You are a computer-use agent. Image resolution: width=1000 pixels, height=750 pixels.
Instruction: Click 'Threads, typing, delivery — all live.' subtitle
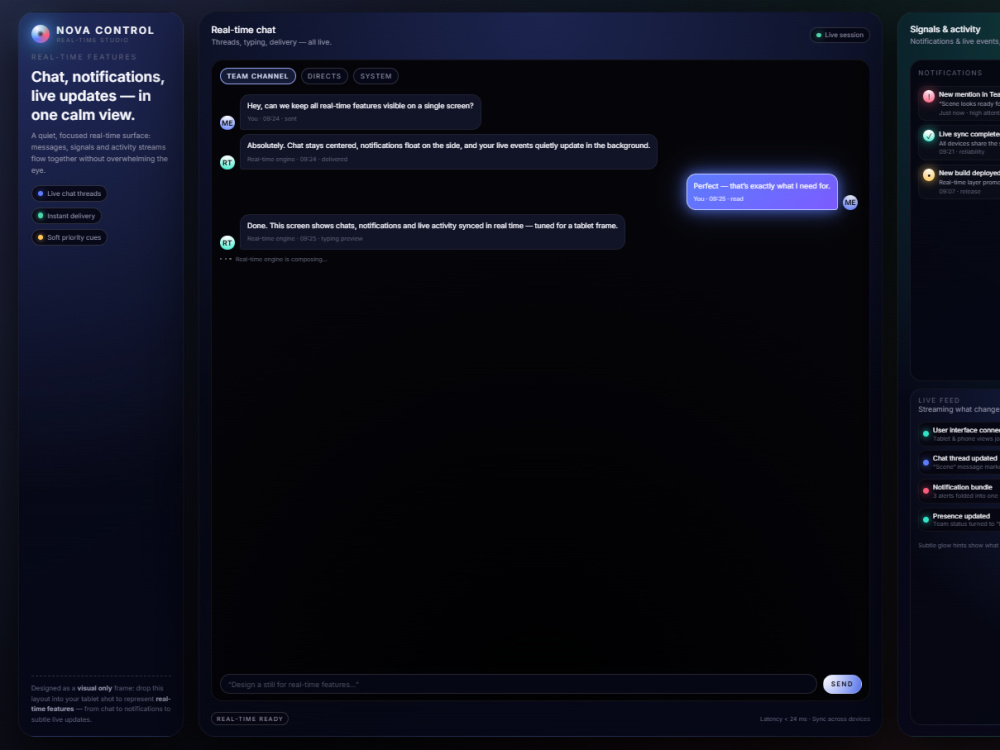[271, 42]
